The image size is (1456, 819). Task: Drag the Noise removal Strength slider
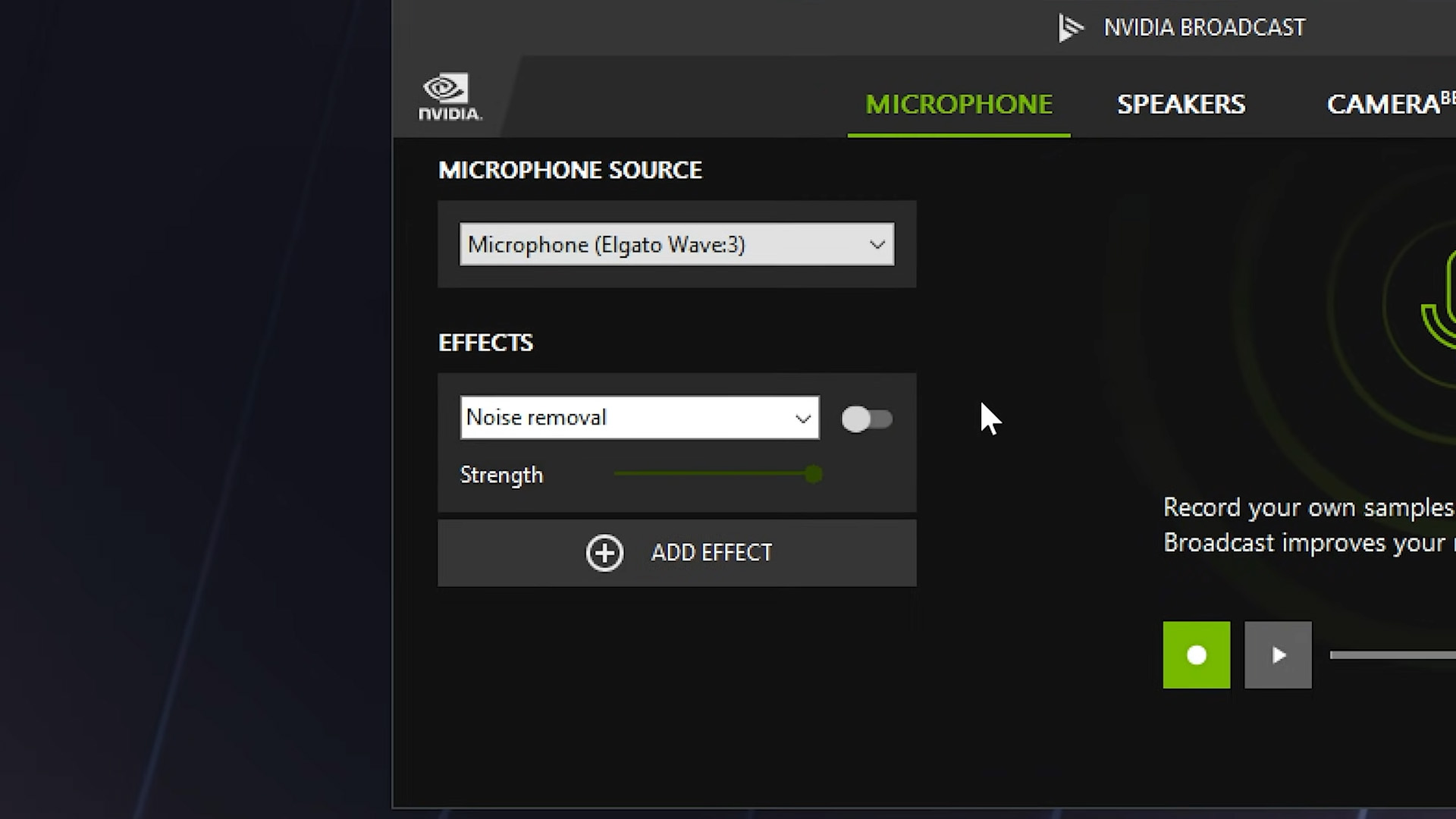tap(812, 475)
